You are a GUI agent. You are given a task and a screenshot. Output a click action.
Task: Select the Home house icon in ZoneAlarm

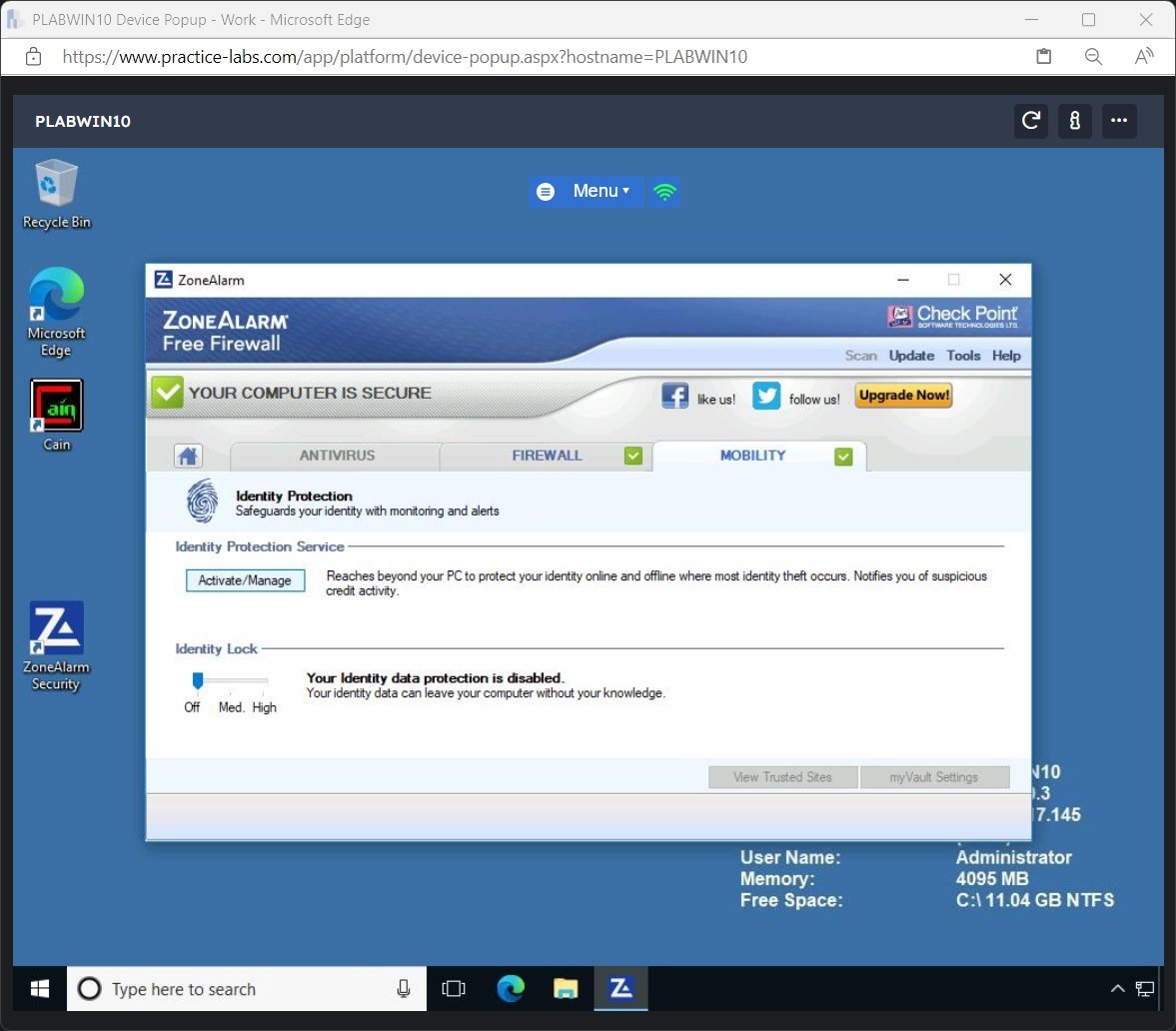[188, 455]
